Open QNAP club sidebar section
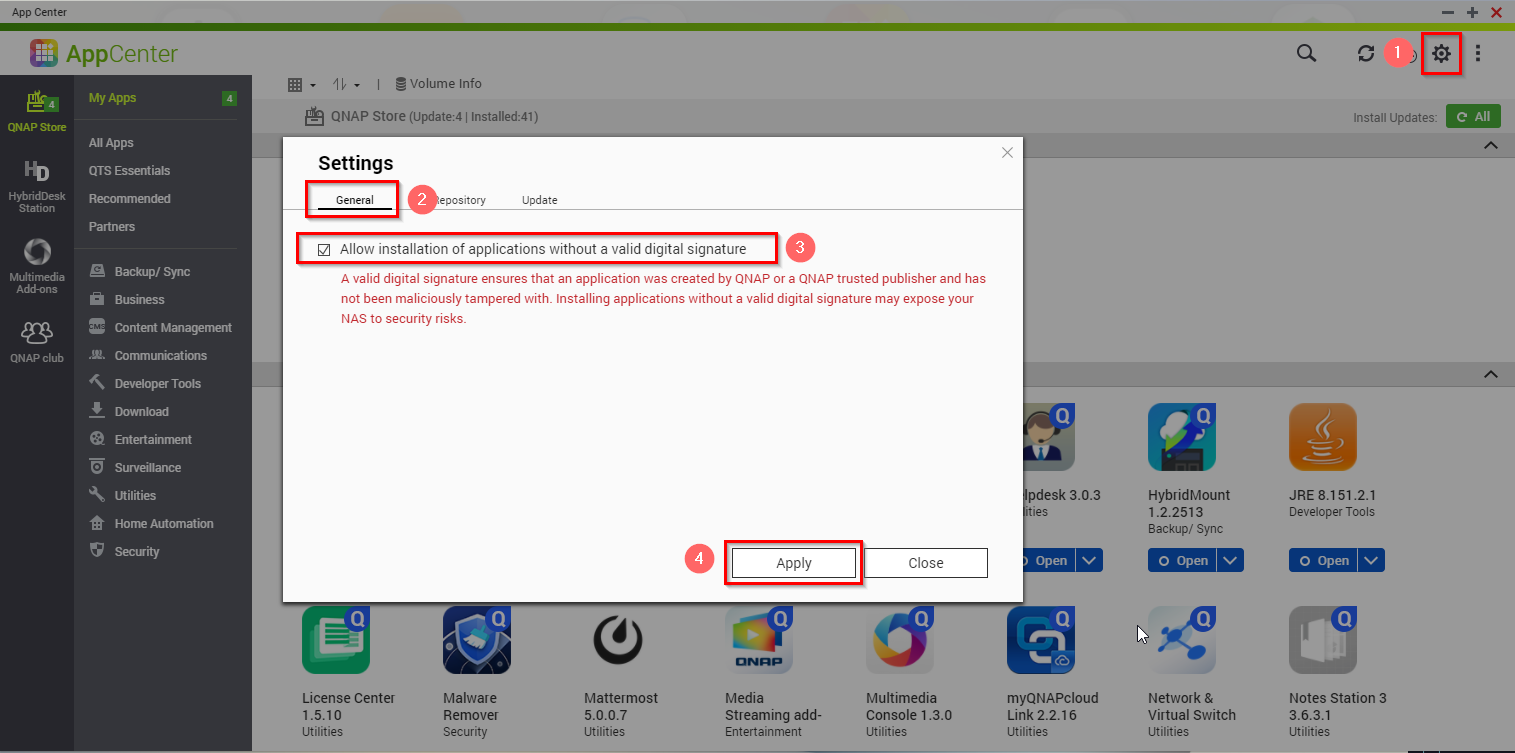The height and width of the screenshot is (753, 1515). (37, 342)
